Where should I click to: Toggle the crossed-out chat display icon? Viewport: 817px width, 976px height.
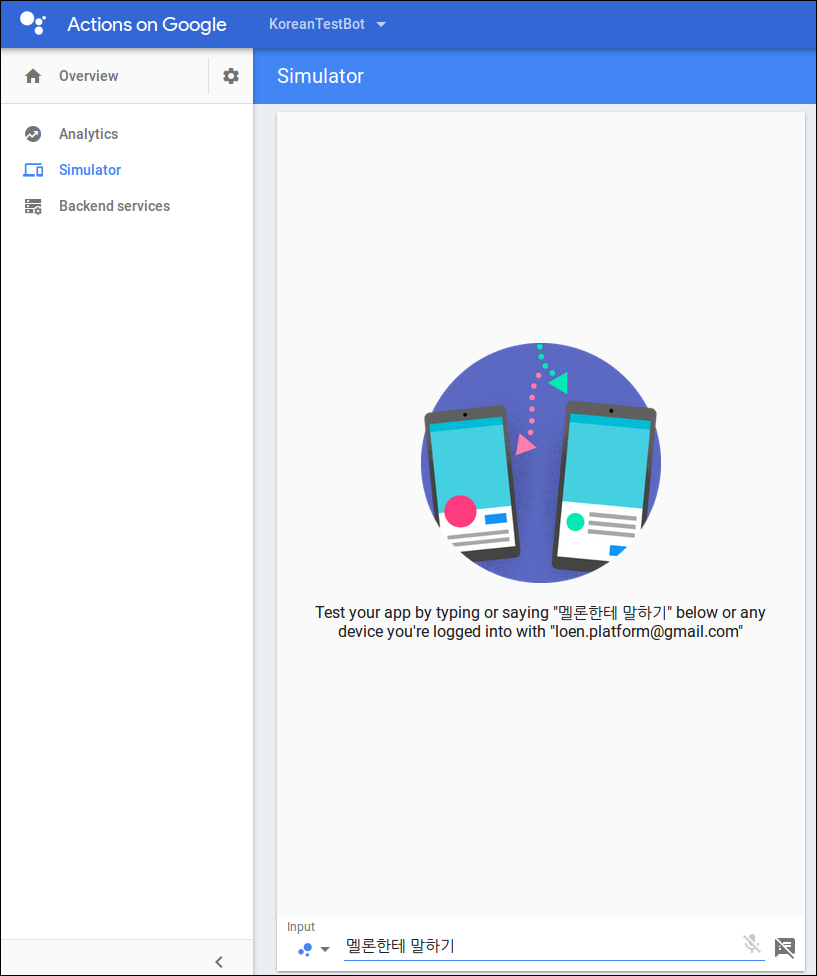tap(785, 947)
